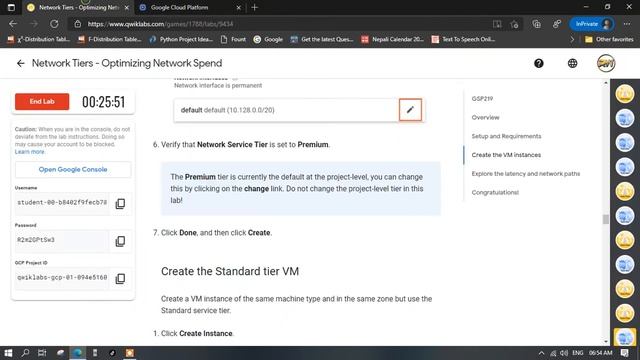This screenshot has height=360, width=640.
Task: Click the Password text field
Action: click(62, 241)
